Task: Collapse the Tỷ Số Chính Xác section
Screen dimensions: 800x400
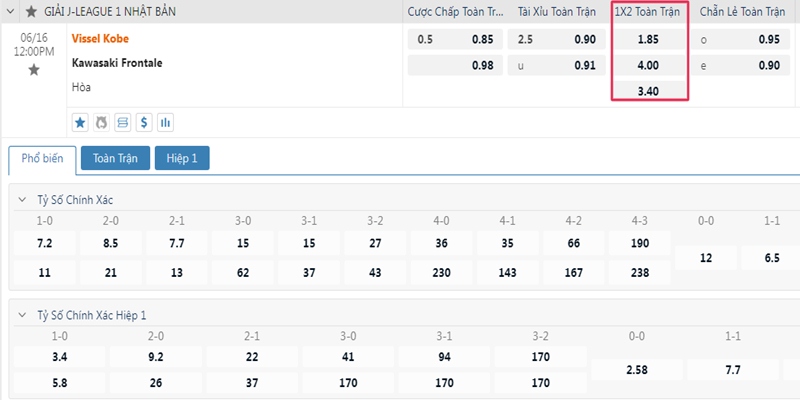Action: pos(22,200)
